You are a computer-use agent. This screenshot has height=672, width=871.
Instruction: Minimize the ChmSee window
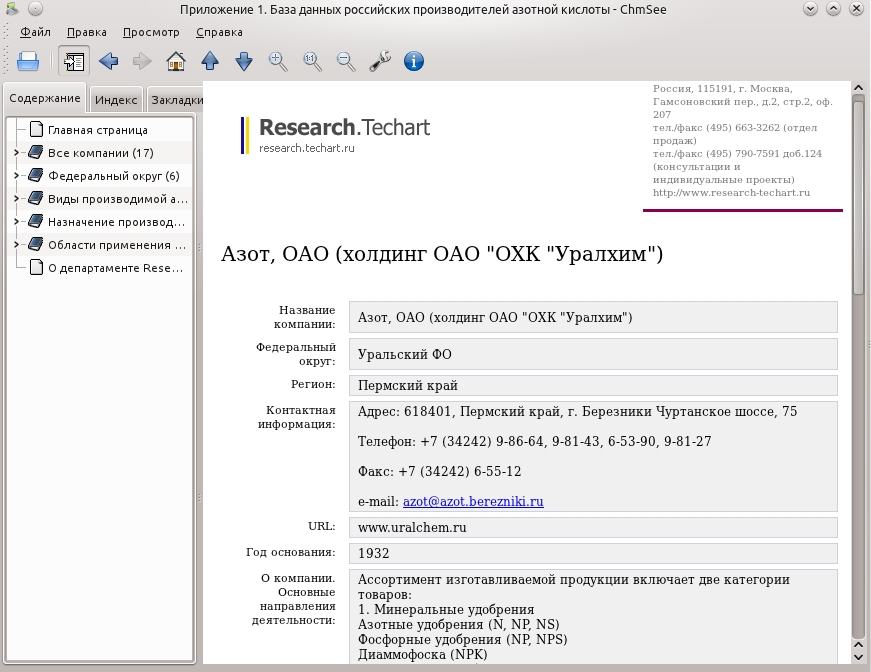tap(810, 9)
